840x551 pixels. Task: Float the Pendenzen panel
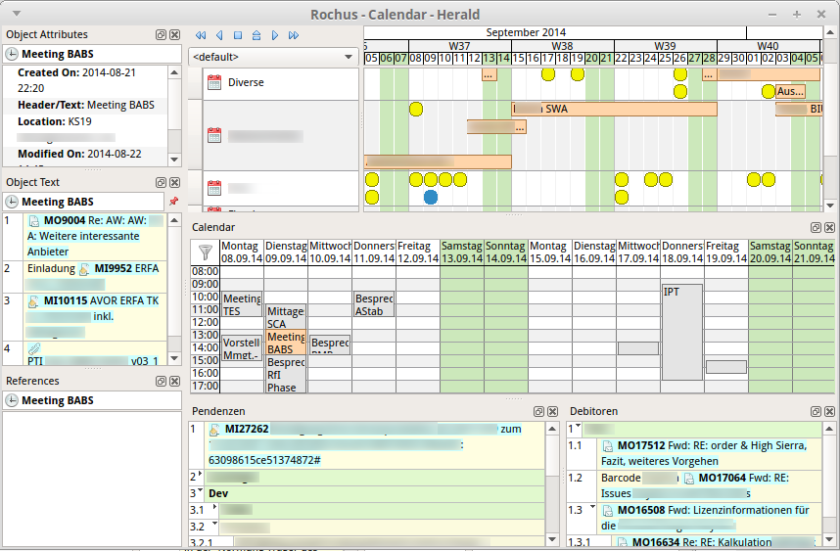tap(539, 411)
